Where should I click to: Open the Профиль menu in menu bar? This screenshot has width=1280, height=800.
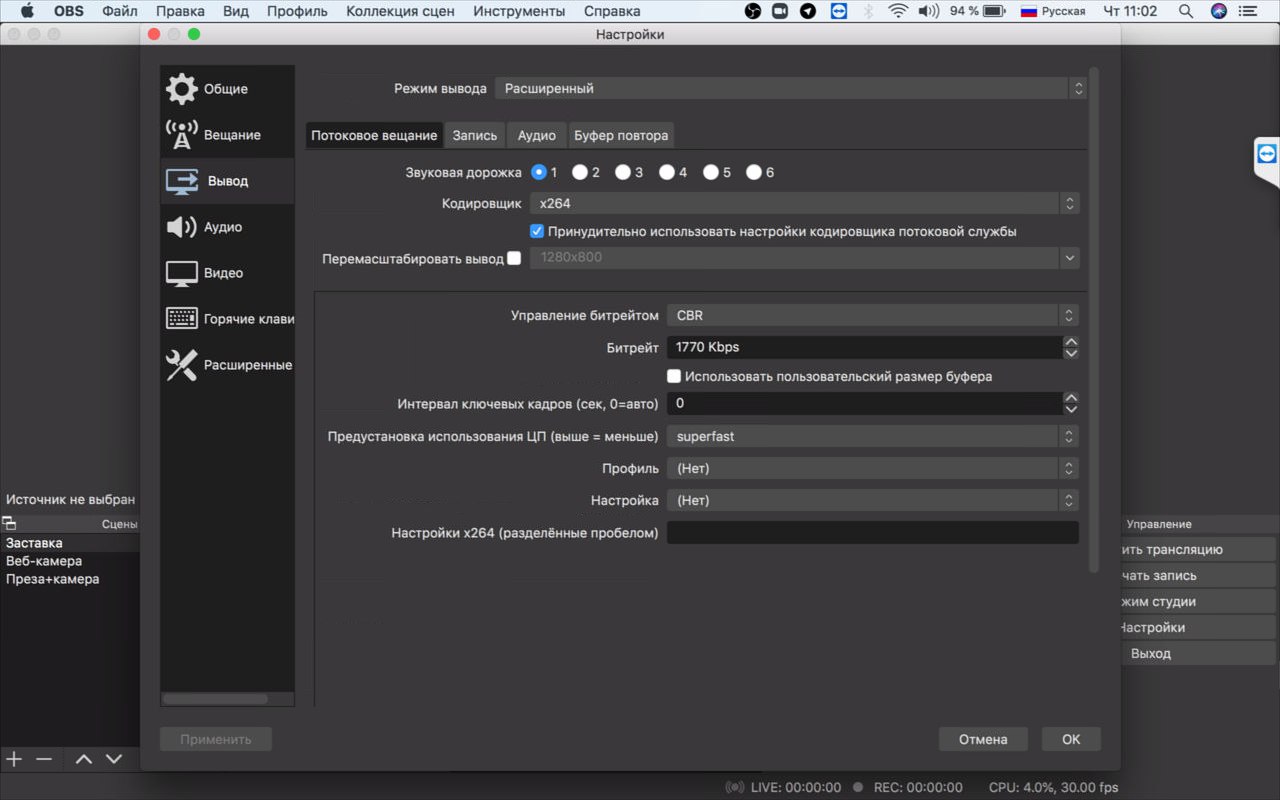(297, 11)
